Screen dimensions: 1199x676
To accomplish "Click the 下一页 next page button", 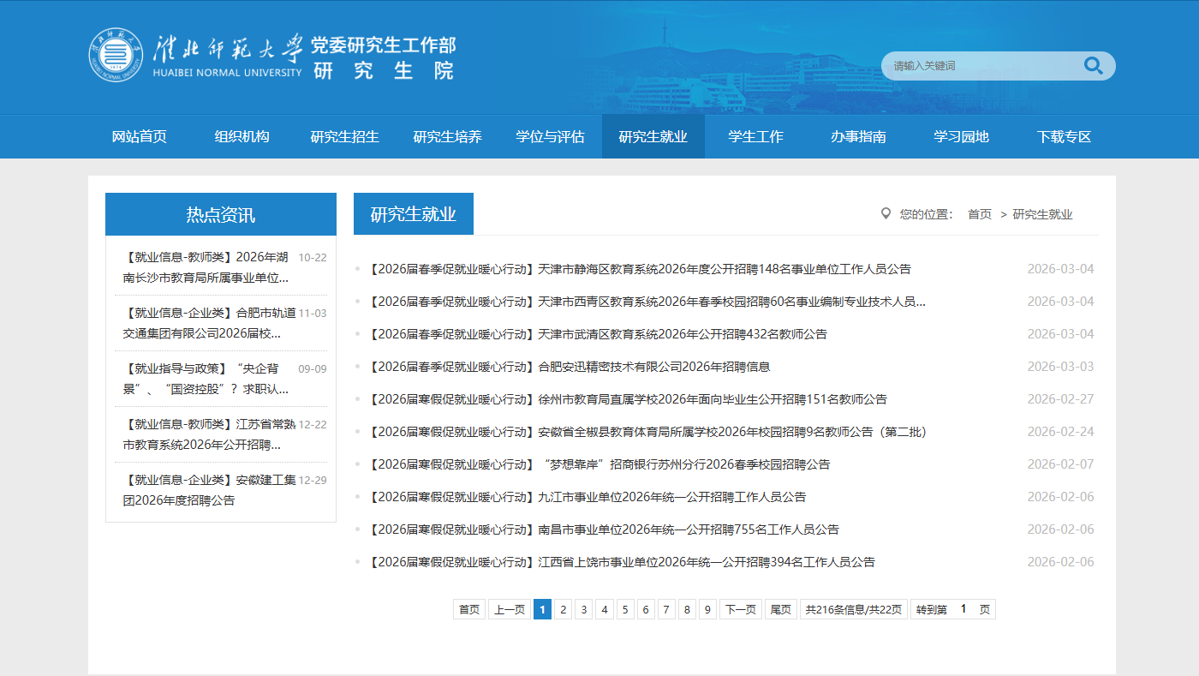I will 740,609.
